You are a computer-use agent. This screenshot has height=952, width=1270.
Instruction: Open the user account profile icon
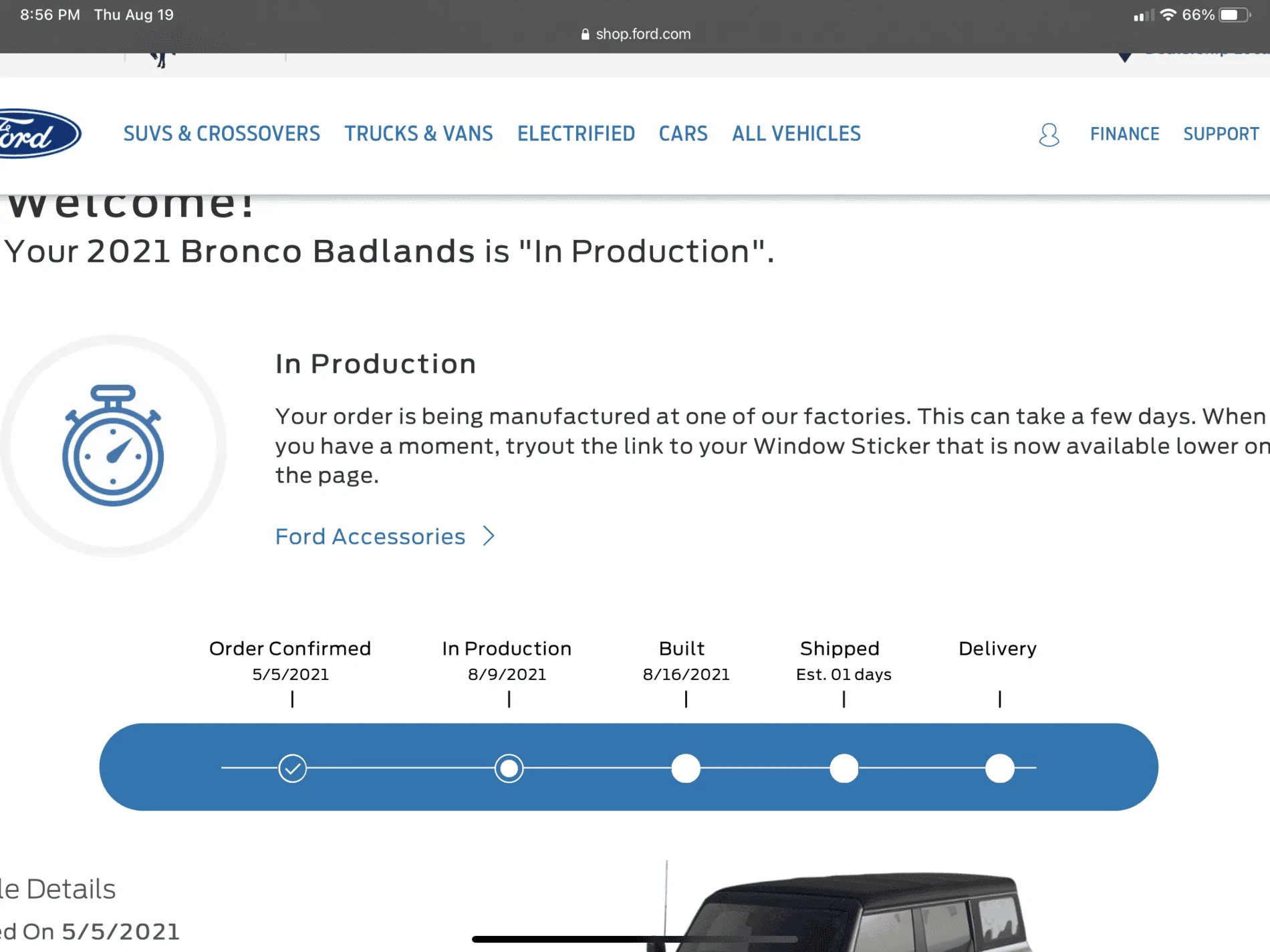1049,134
